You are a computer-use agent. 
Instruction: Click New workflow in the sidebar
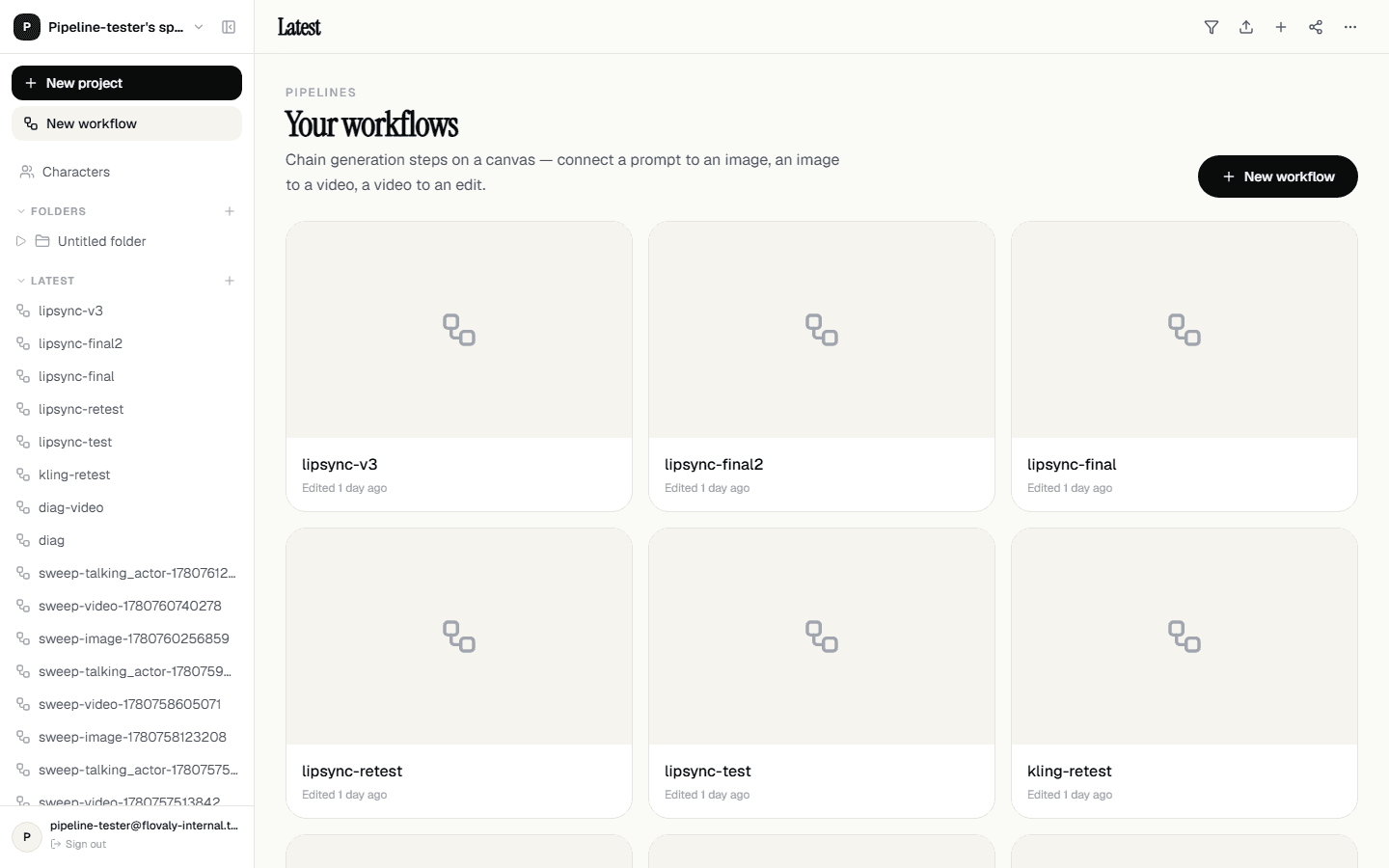coord(126,123)
